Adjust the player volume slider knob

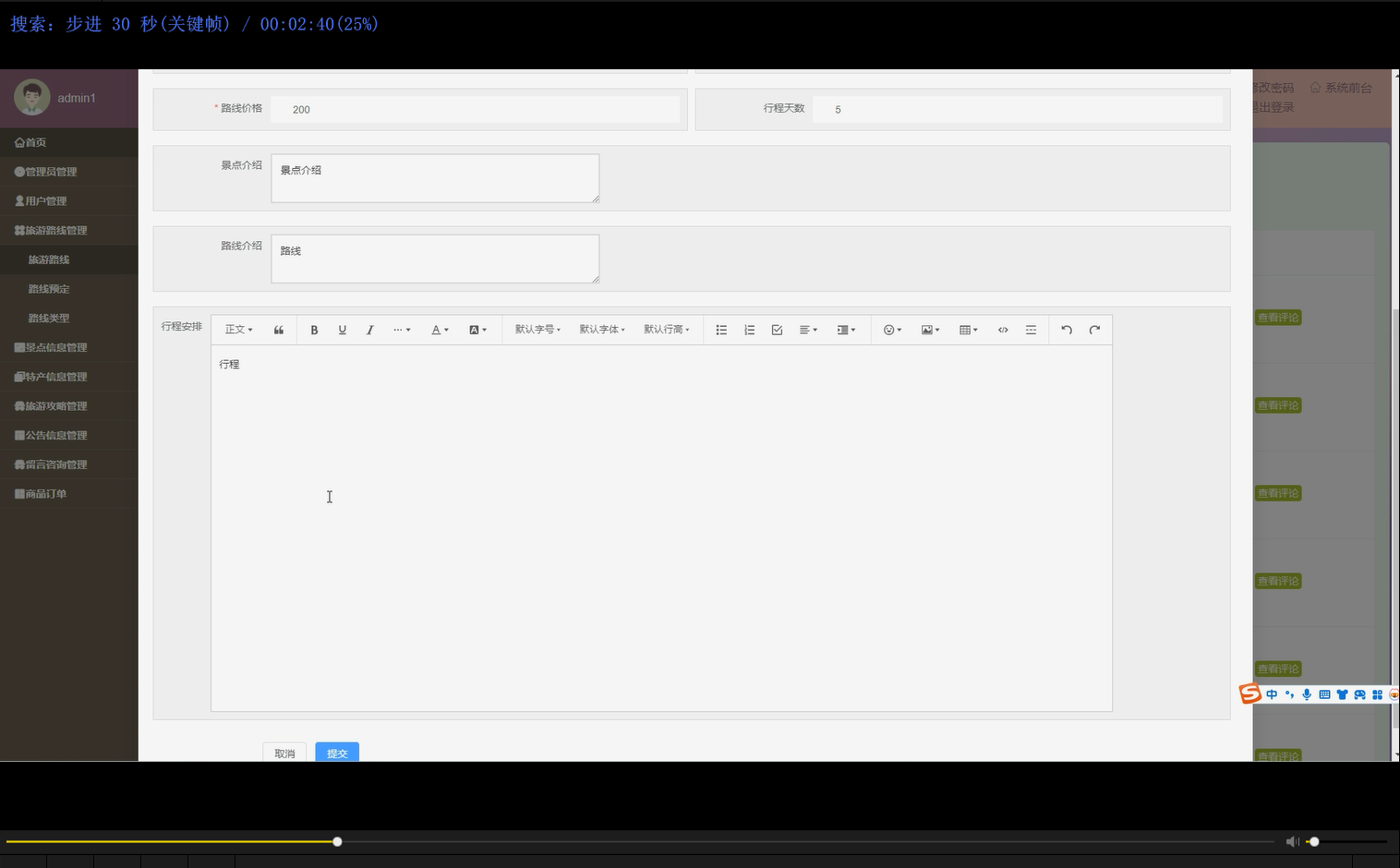coord(1314,841)
